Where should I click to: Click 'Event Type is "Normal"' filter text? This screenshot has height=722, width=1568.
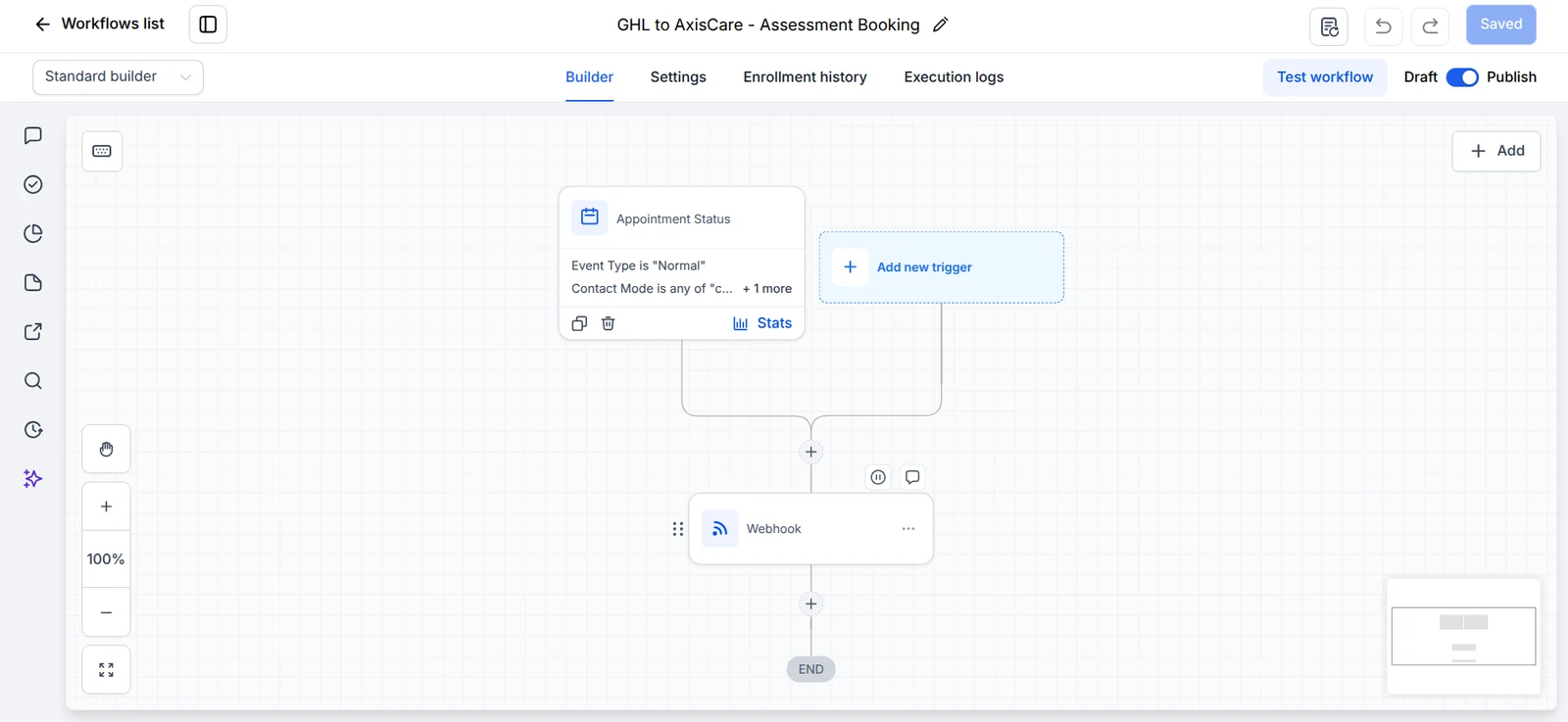tap(638, 265)
